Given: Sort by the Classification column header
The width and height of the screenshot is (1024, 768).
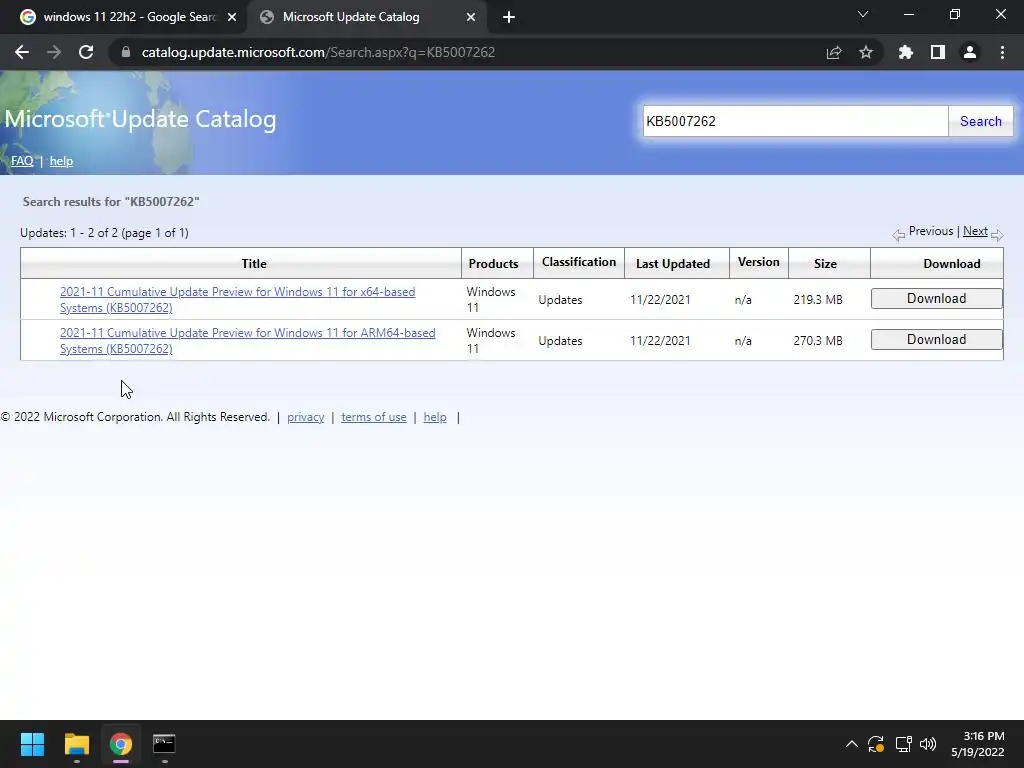Looking at the screenshot, I should pyautogui.click(x=579, y=262).
